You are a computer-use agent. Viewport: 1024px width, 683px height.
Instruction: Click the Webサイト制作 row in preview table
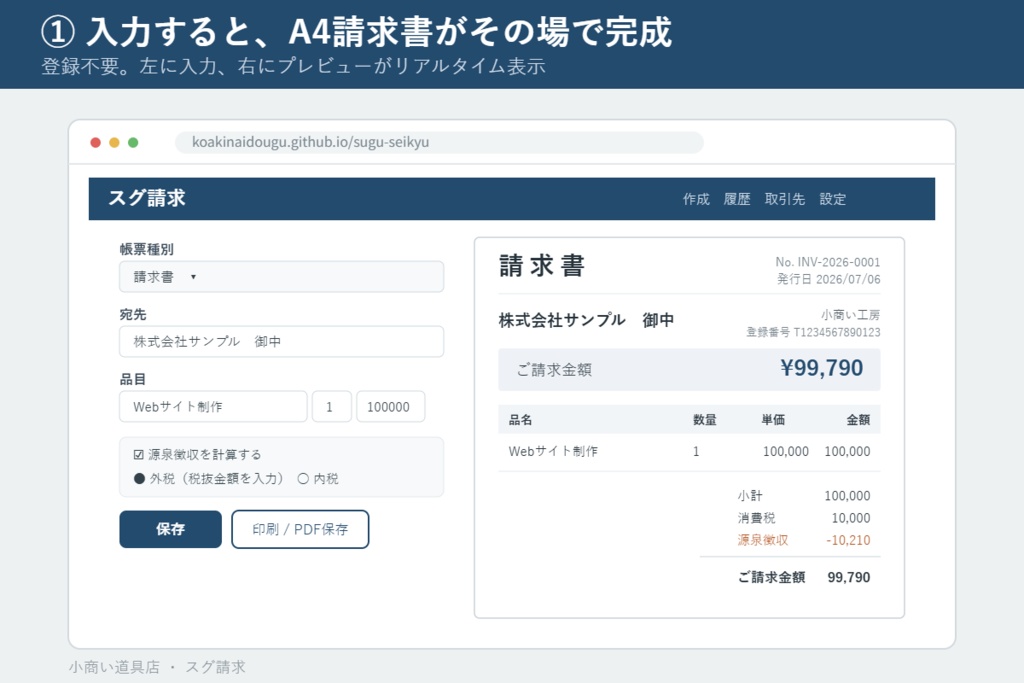pos(689,451)
